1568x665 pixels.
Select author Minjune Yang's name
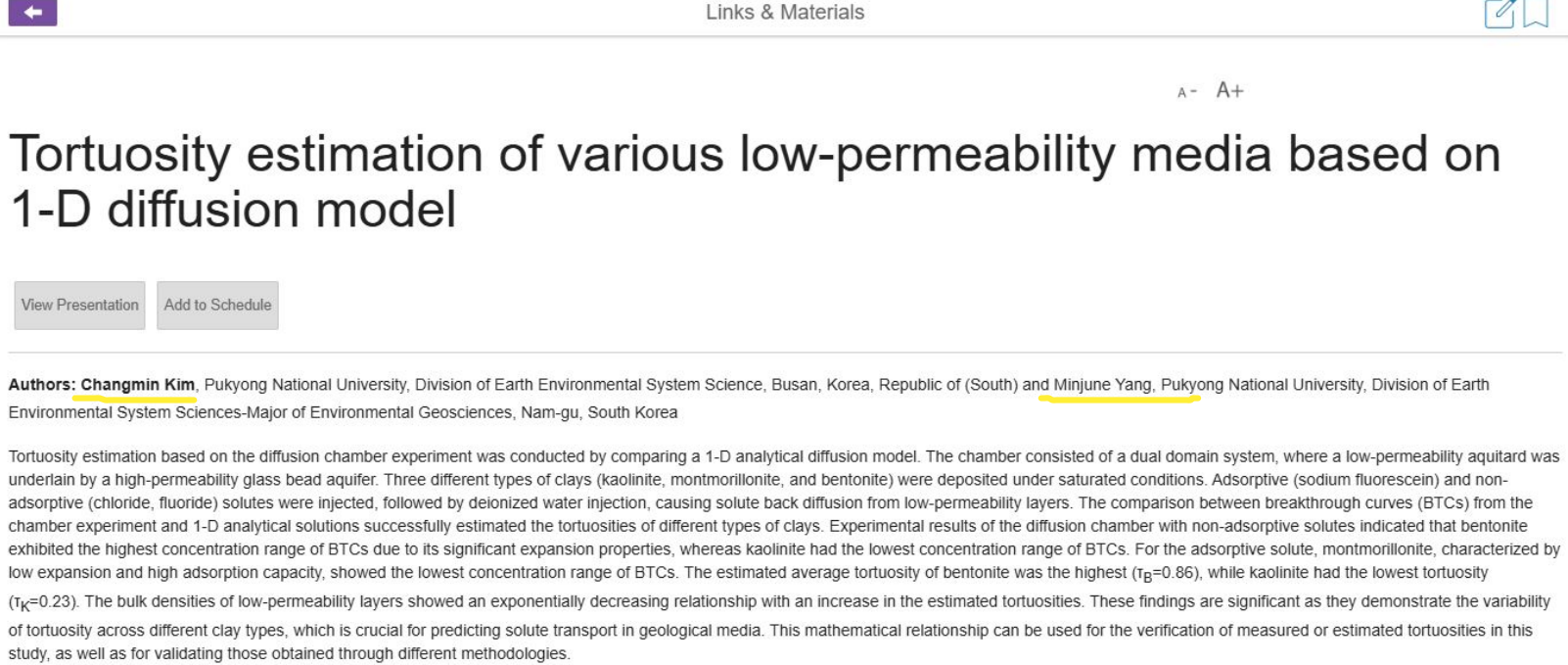pos(1102,385)
